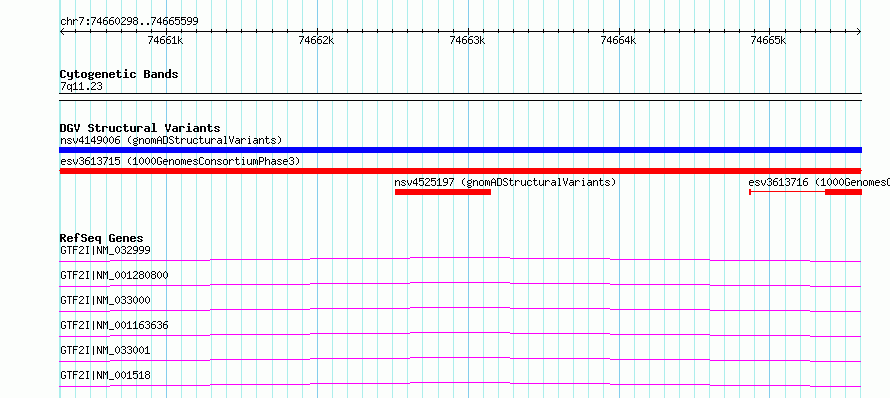Image resolution: width=890 pixels, height=398 pixels.
Task: Select the GTF2I|NM_001280800 transcript label
Action: 114,275
